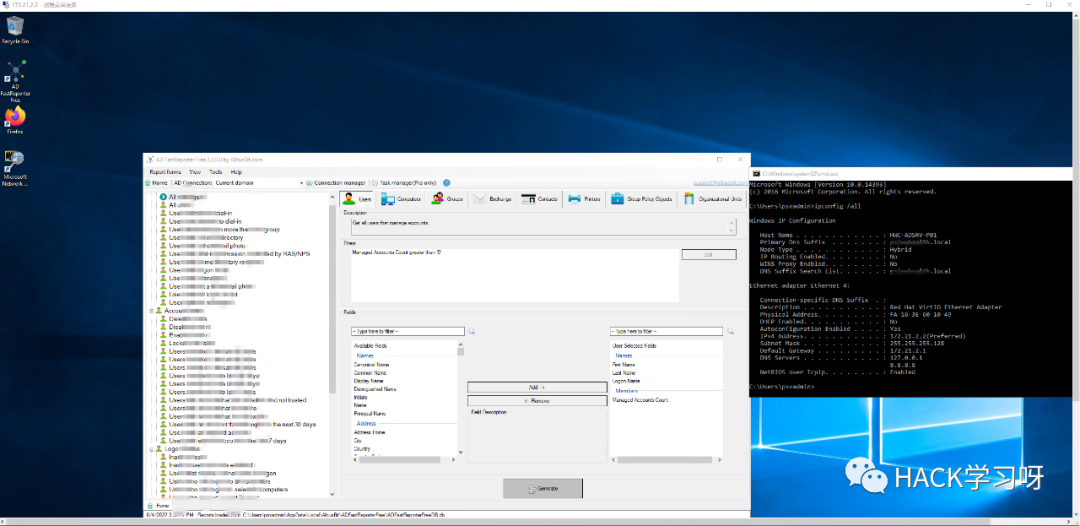Select tree report ending 'the next 30 days'
Viewport: 1080px width, 526px height.
coord(238,424)
